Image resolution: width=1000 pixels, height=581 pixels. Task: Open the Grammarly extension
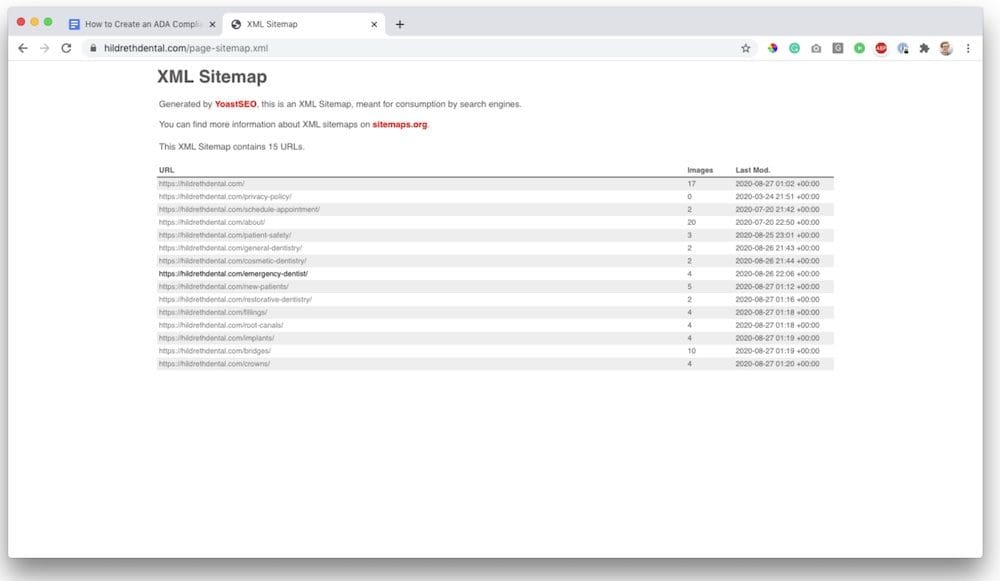(x=794, y=48)
